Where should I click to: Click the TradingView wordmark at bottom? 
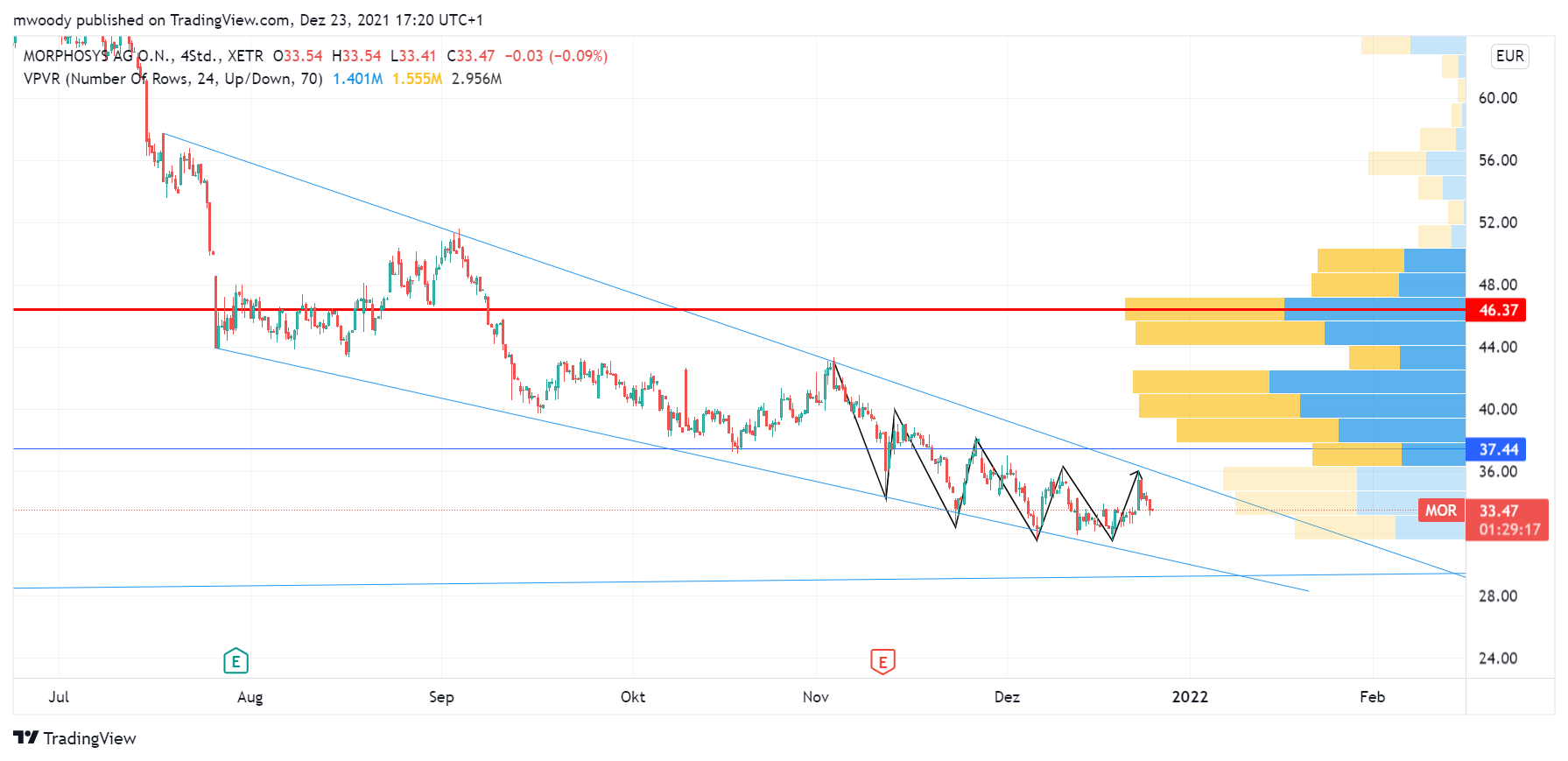click(x=90, y=738)
